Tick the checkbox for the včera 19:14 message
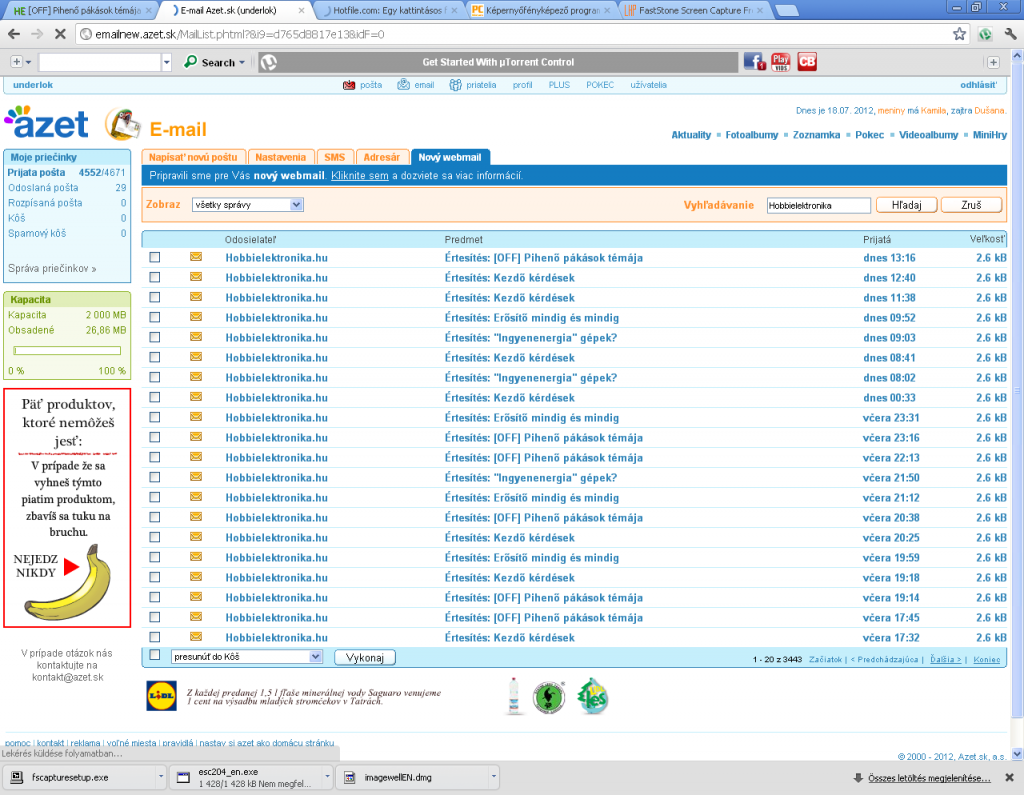Screen dimensions: 1024x795 tap(155, 597)
